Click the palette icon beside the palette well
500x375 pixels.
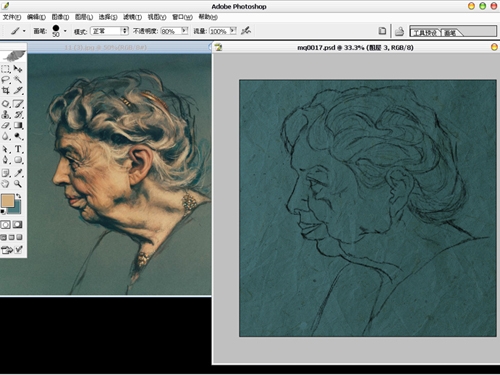tap(399, 31)
